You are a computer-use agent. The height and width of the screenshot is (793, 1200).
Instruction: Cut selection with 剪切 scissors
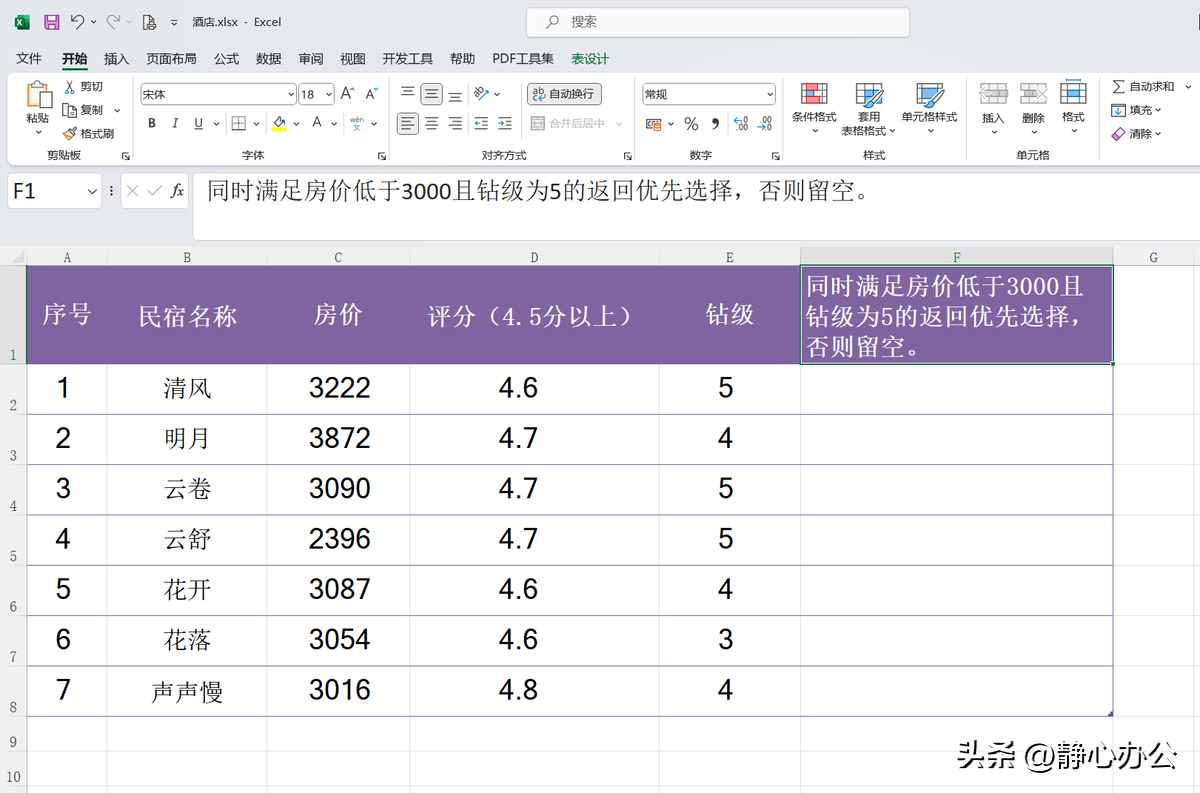[x=83, y=87]
